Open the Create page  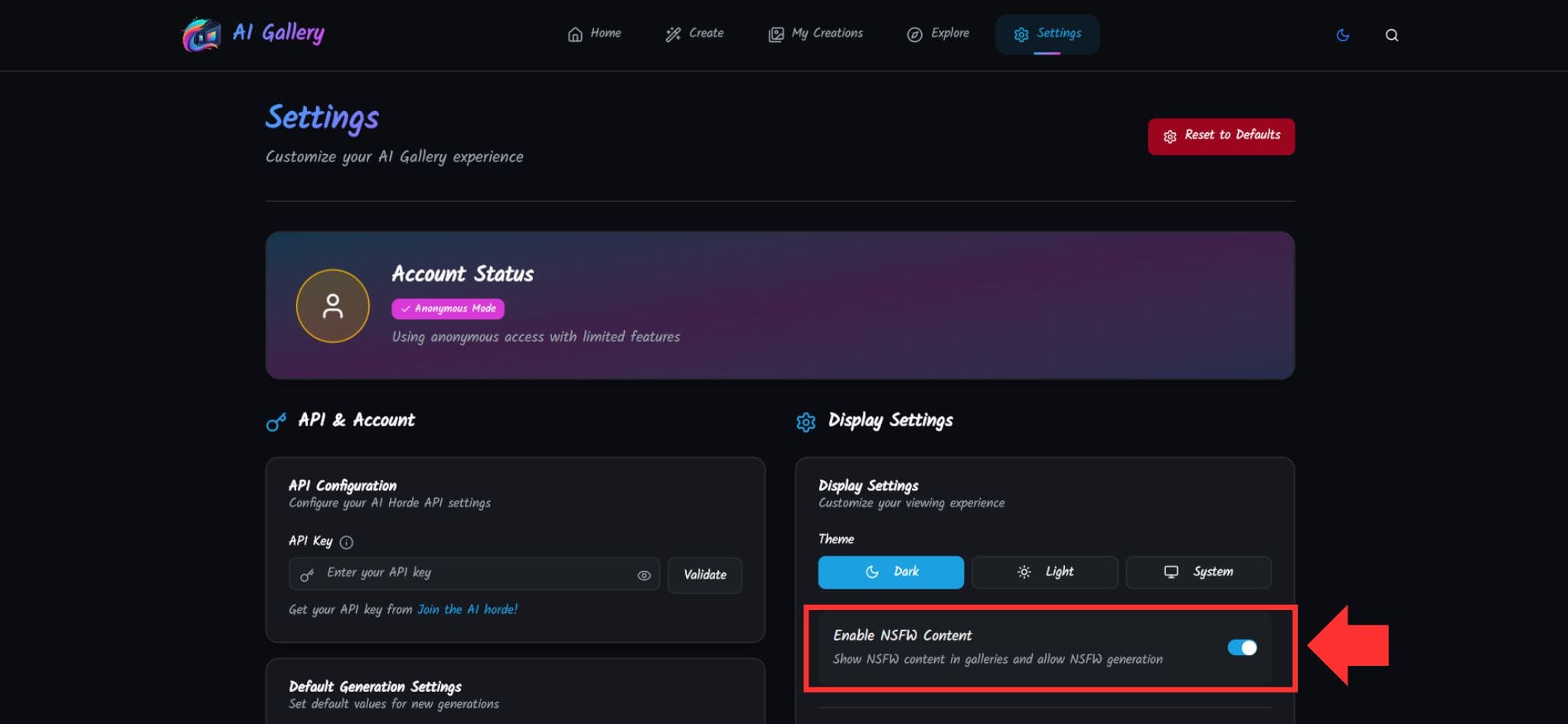pos(694,34)
